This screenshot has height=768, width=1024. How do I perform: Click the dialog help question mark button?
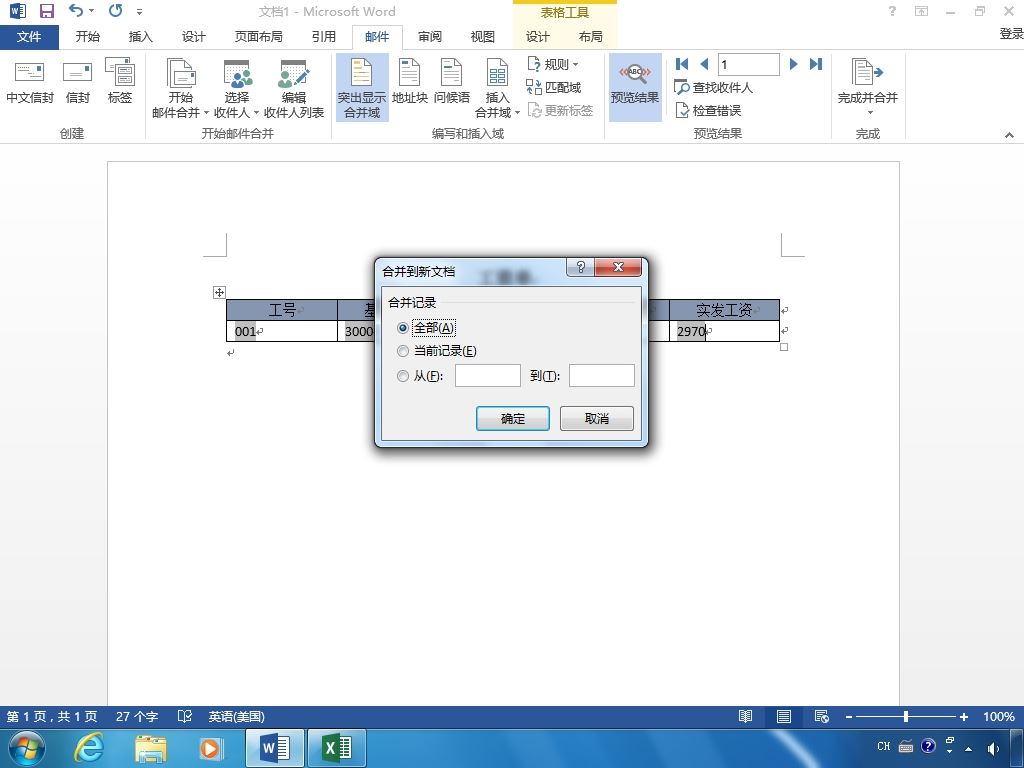pyautogui.click(x=581, y=267)
